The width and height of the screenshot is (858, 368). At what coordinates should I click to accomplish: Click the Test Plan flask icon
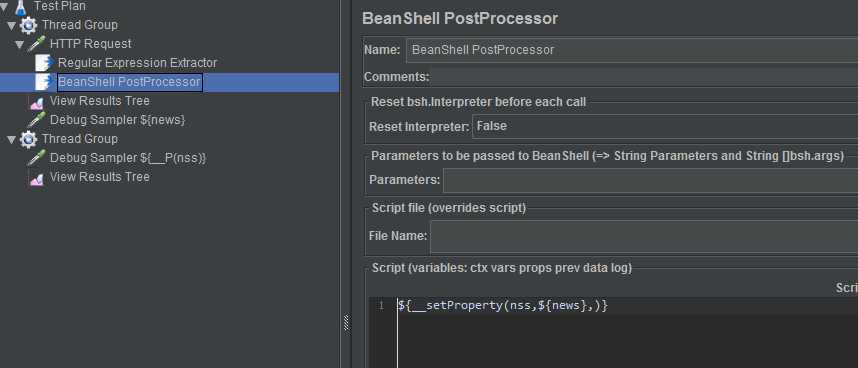(x=21, y=7)
